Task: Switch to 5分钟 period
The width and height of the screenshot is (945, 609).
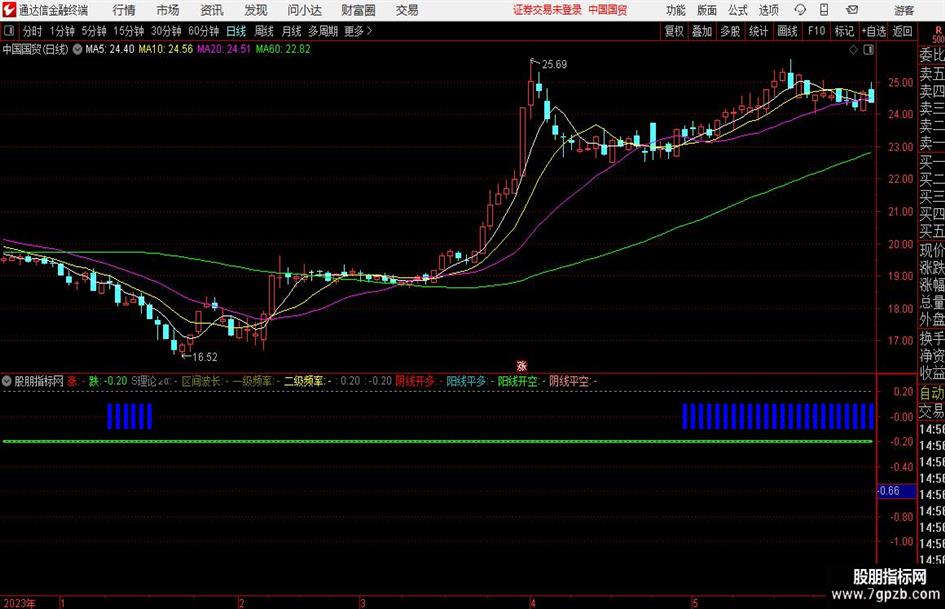Action: click(93, 31)
